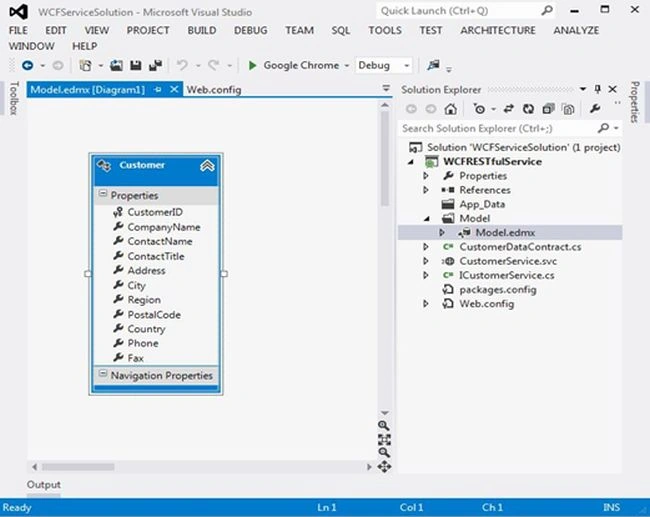Click the Save All toolbar icon
This screenshot has width=650, height=517.
click(155, 66)
